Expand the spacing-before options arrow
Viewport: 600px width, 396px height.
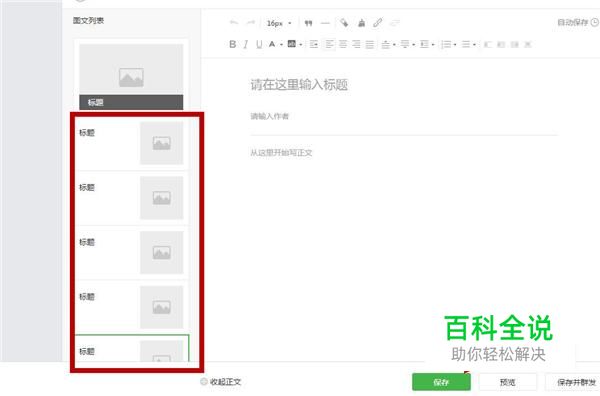click(394, 45)
